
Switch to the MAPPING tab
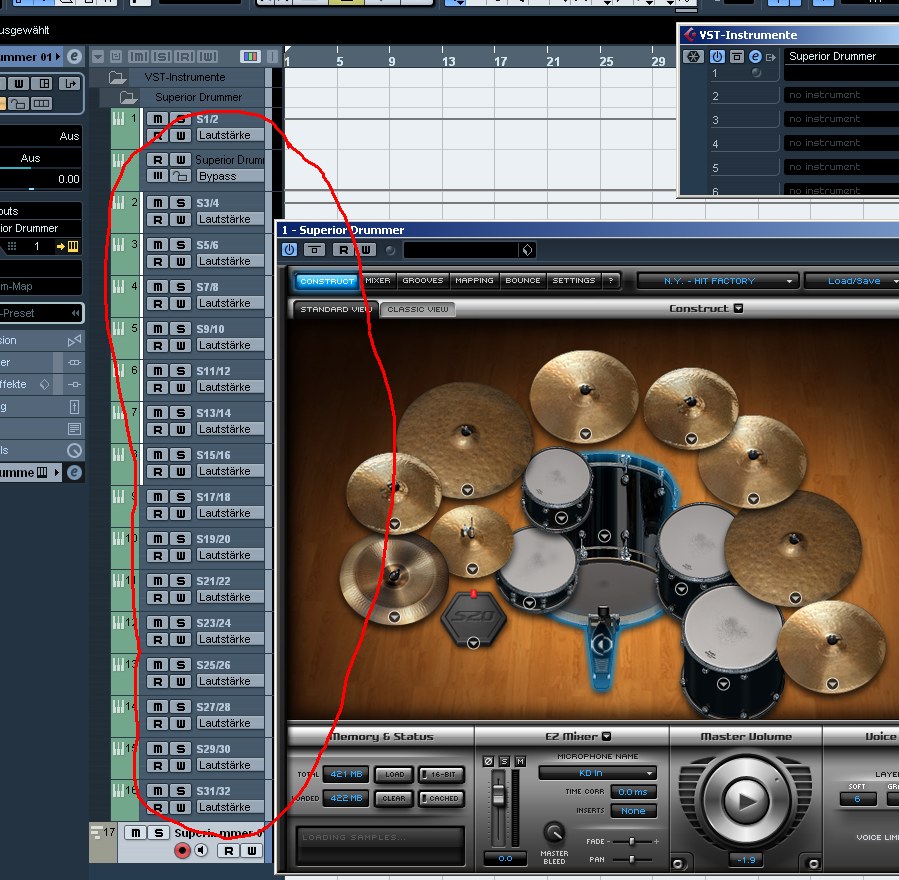[474, 280]
